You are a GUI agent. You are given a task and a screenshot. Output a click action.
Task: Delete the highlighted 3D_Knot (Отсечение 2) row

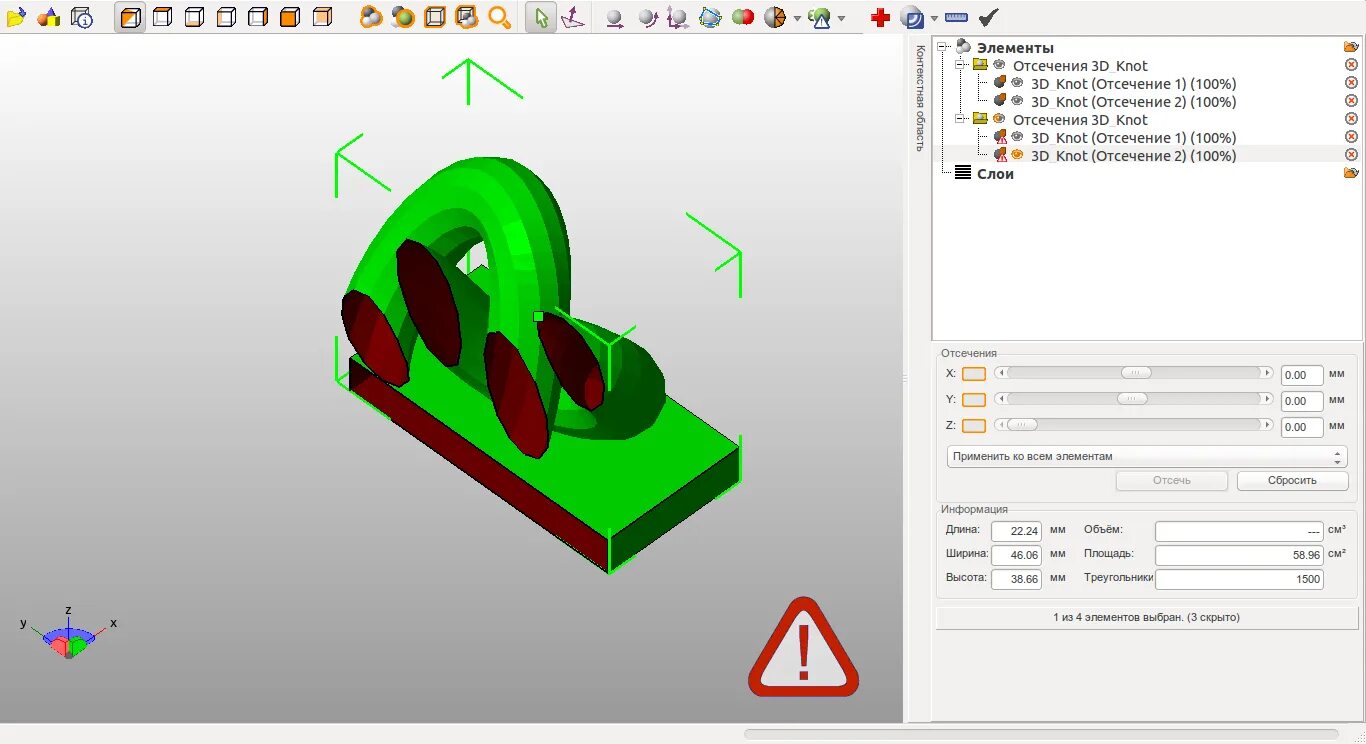pos(1351,155)
